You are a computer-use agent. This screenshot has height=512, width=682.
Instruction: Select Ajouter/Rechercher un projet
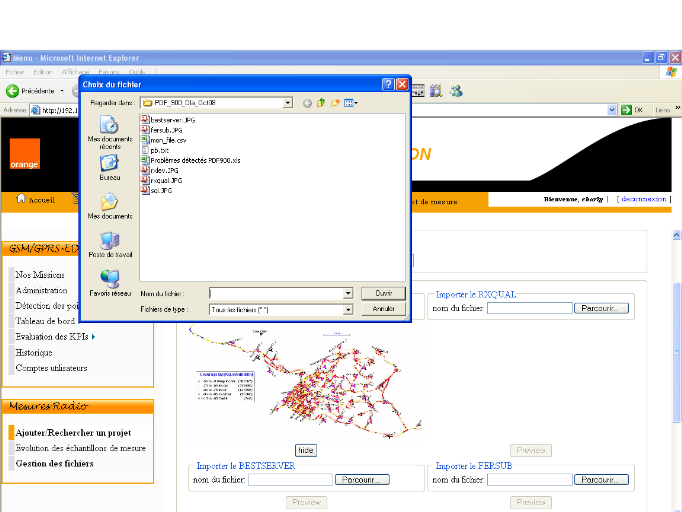pos(73,433)
